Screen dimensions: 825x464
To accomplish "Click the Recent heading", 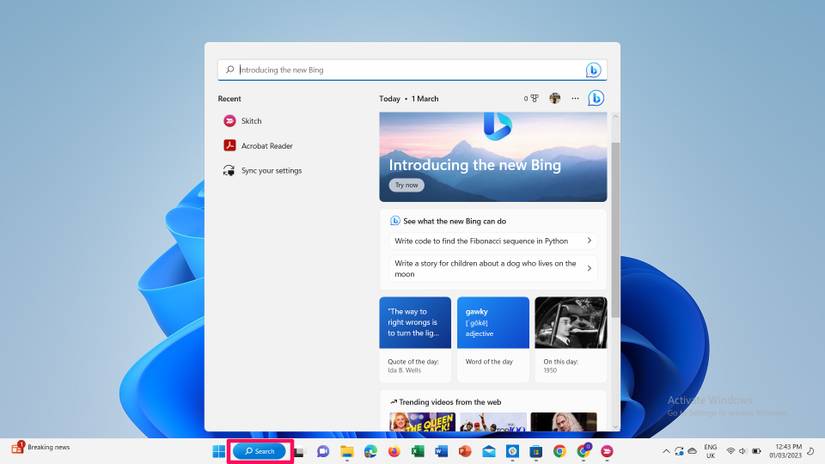I will tap(229, 99).
